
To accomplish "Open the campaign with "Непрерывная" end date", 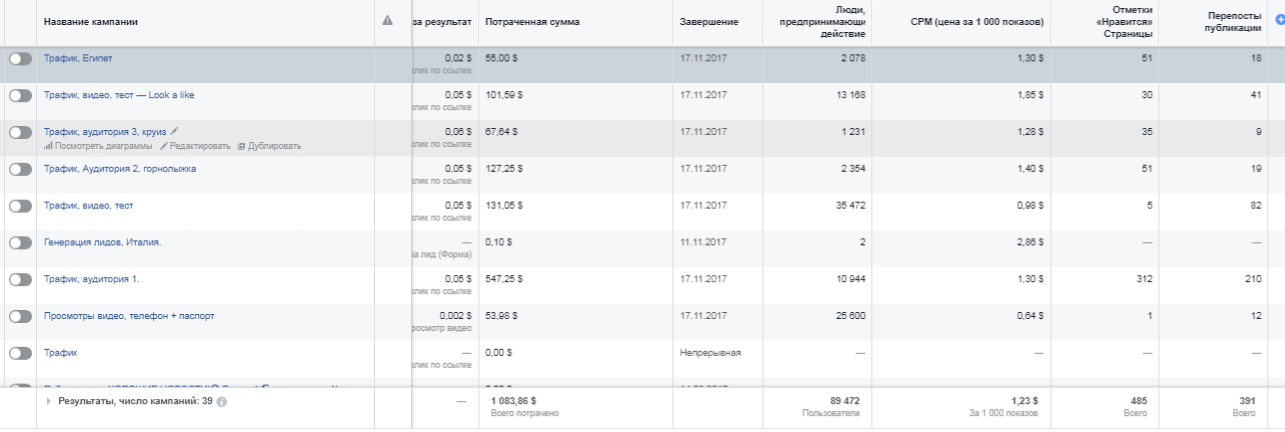I will tap(60, 352).
